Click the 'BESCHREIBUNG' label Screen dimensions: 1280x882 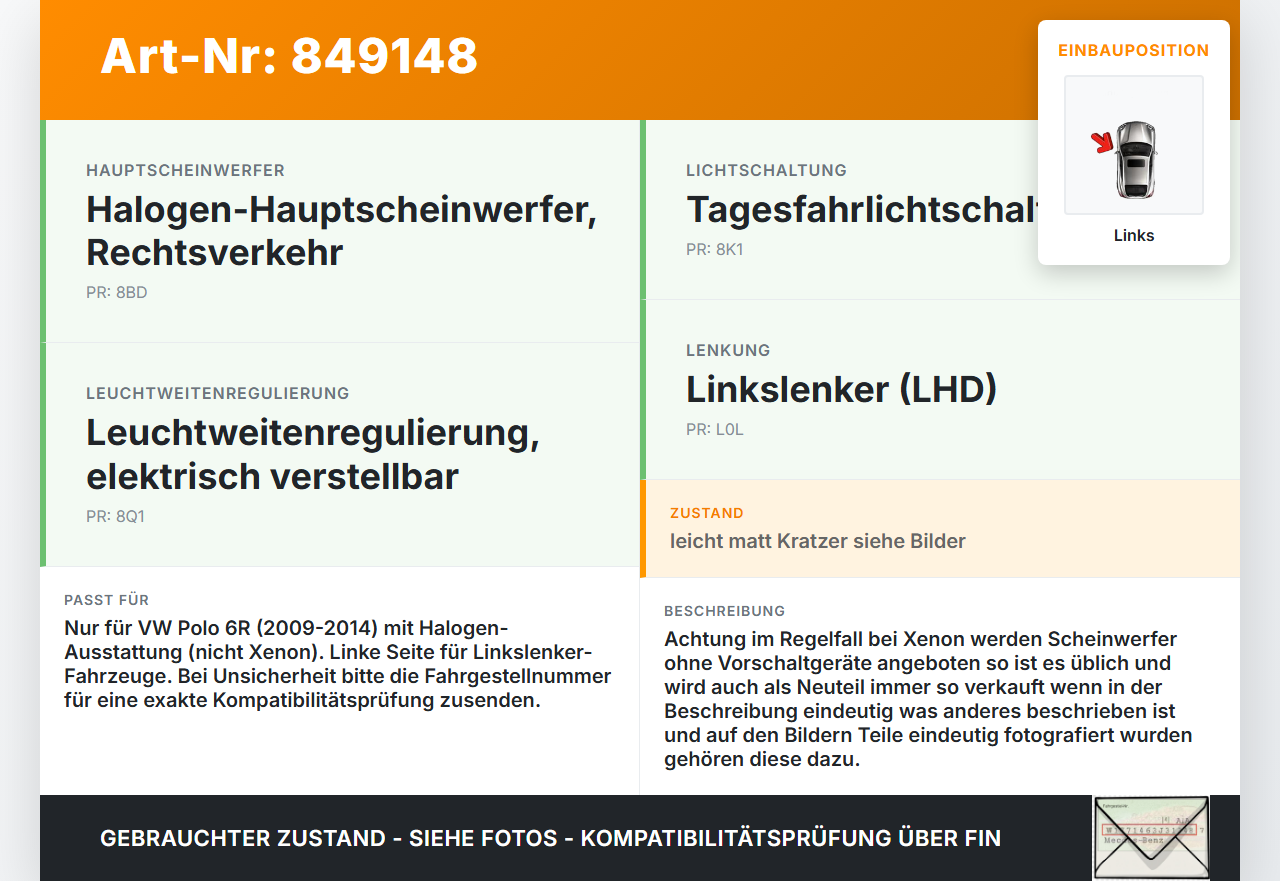(725, 611)
